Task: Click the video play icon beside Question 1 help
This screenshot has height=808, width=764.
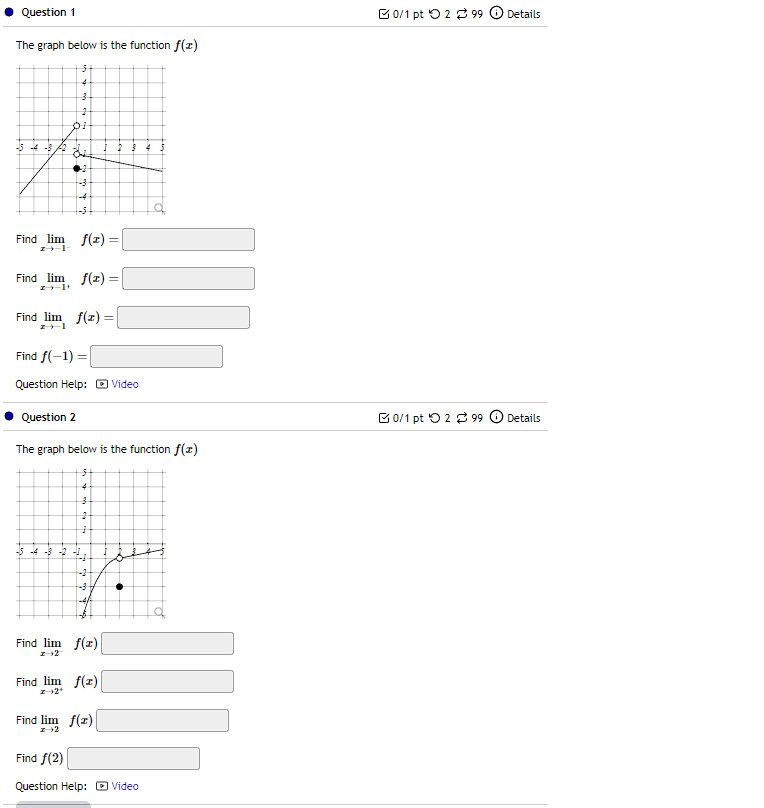Action: tap(103, 384)
